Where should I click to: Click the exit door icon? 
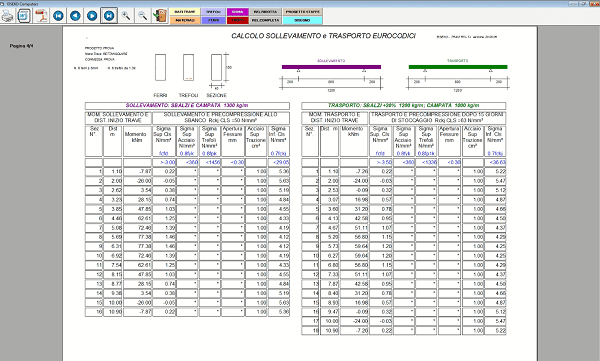(160, 16)
